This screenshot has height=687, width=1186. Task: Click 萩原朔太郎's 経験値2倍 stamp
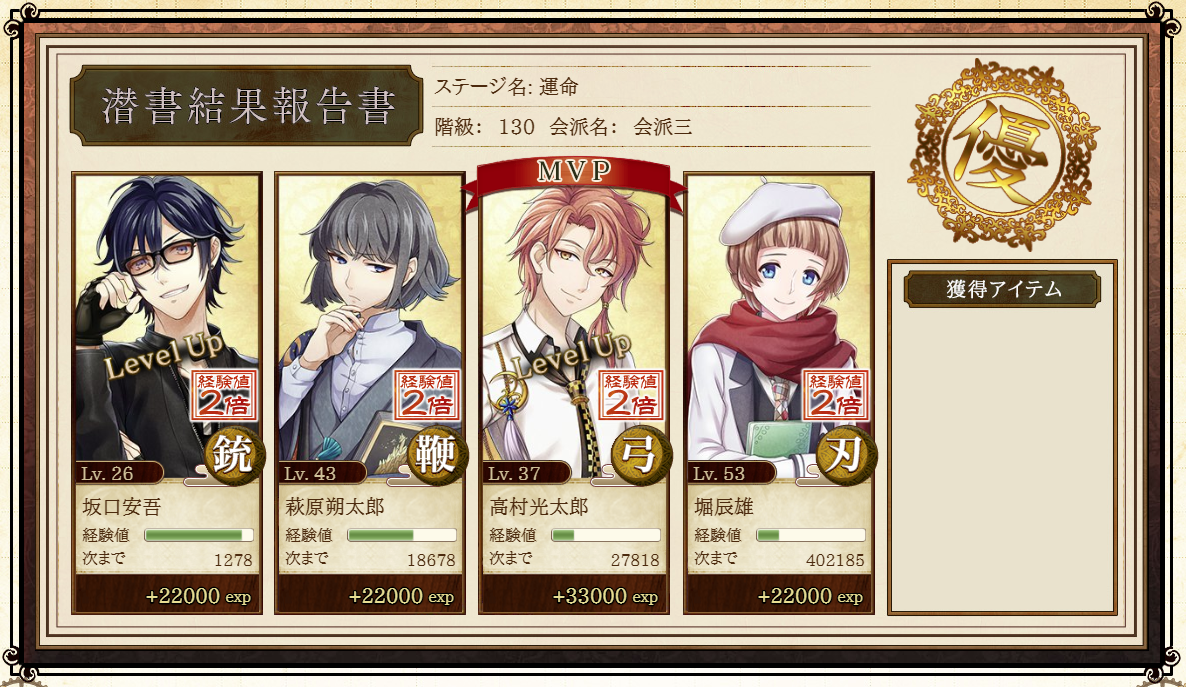pyautogui.click(x=427, y=395)
